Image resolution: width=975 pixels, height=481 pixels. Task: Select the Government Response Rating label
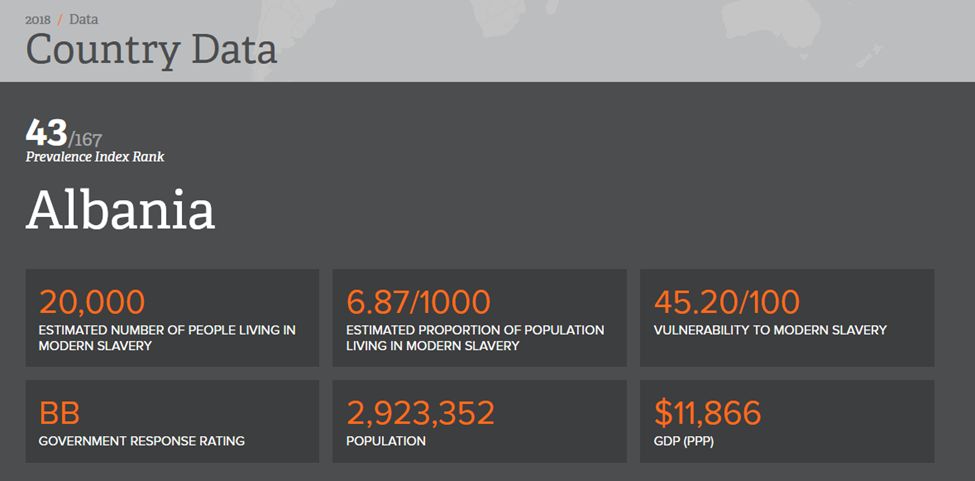click(x=141, y=441)
